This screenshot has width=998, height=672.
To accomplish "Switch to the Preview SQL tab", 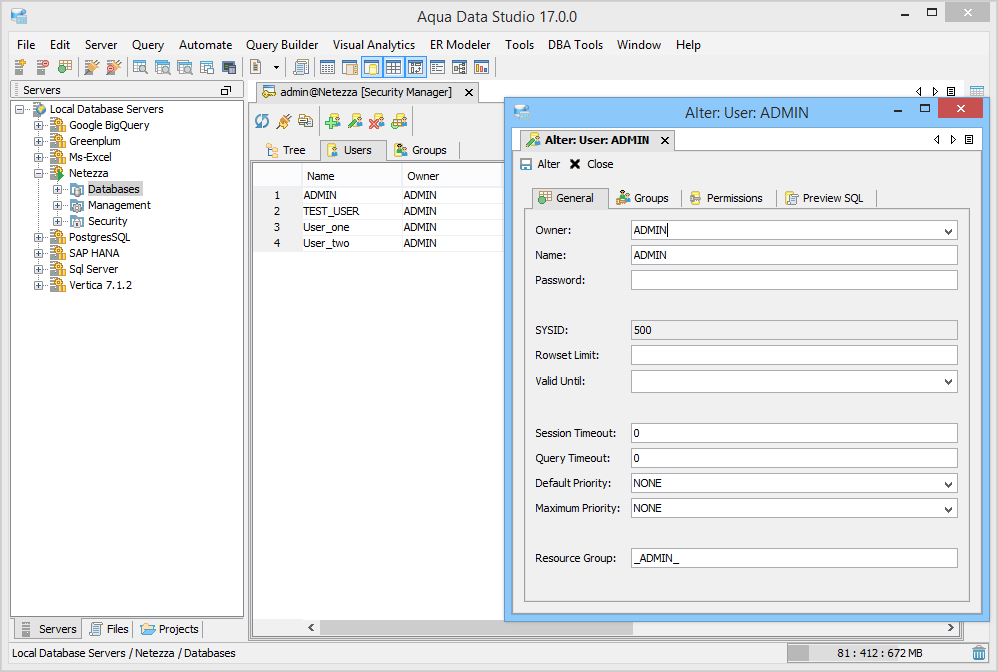I will point(826,198).
